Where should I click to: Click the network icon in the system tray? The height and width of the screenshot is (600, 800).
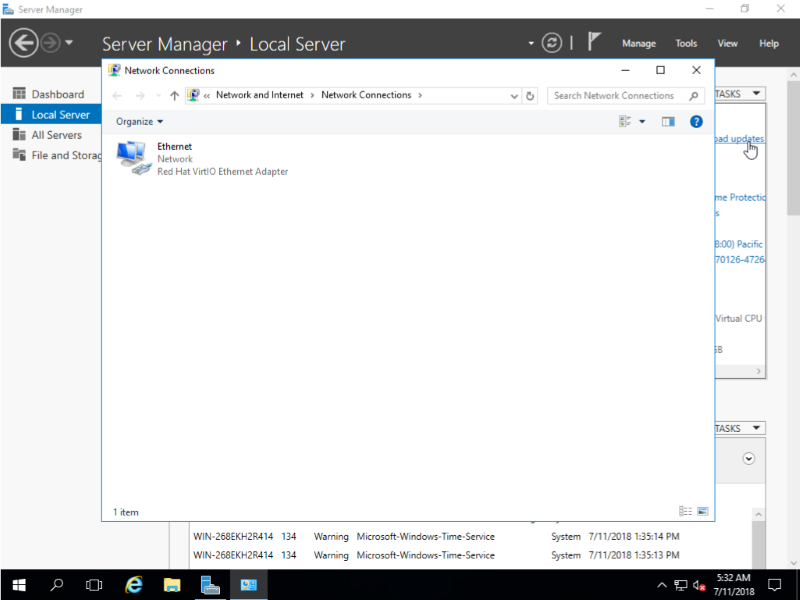(681, 585)
